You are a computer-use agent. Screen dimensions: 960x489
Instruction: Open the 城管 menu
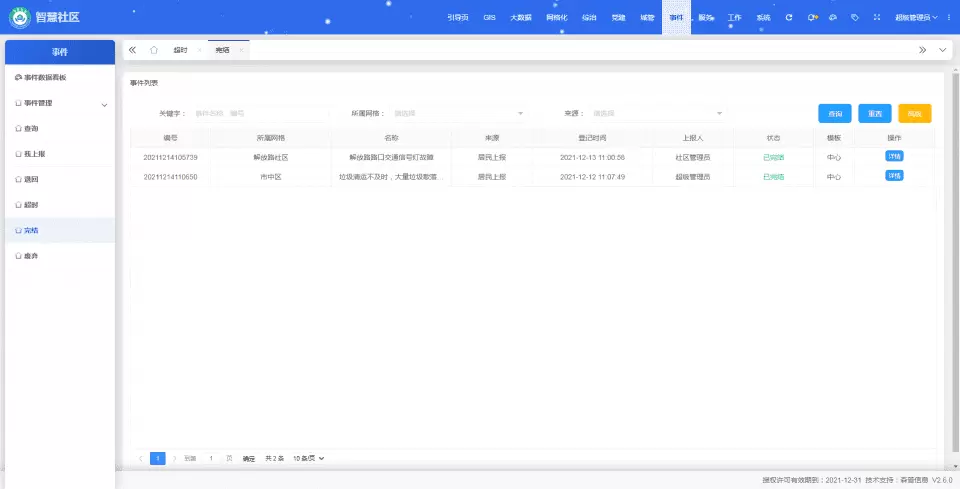[x=647, y=18]
